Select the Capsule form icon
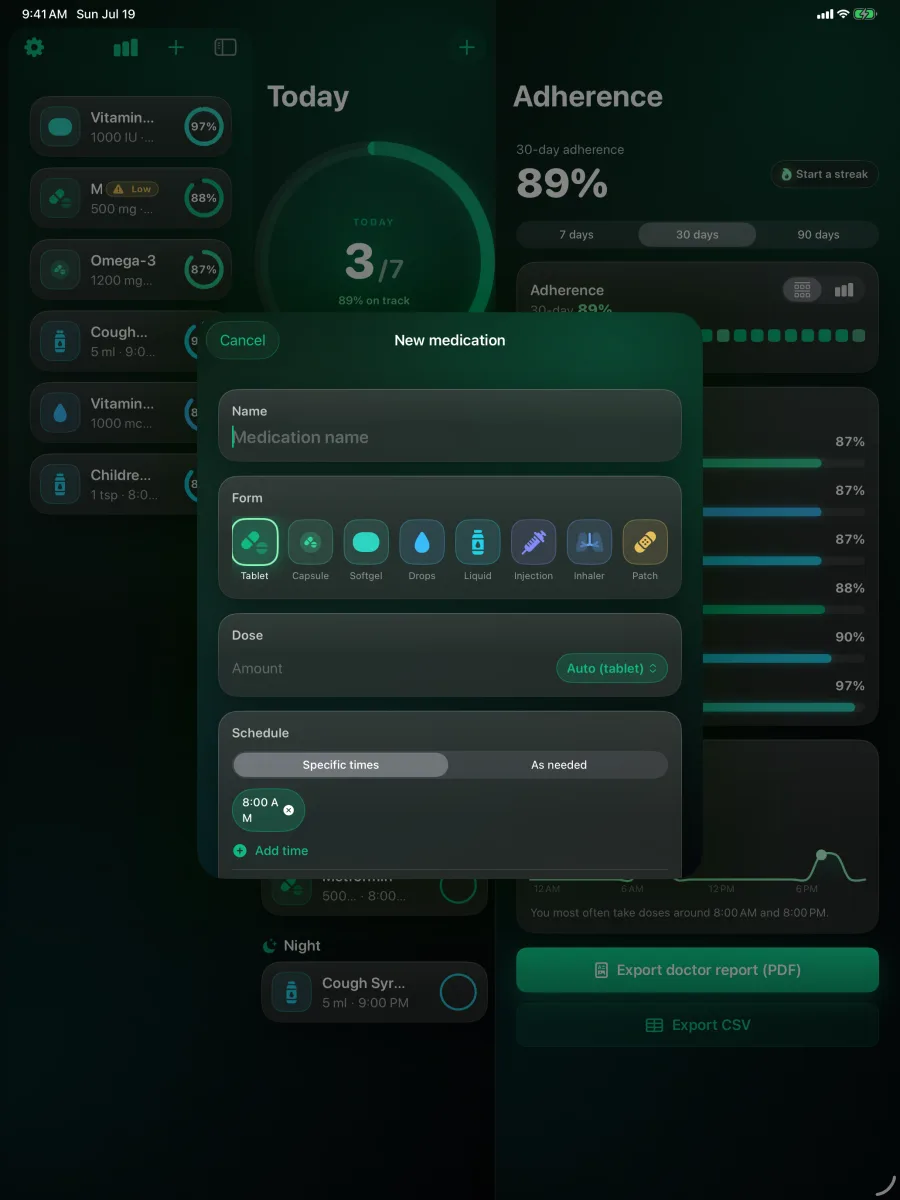This screenshot has height=1200, width=900. (x=310, y=542)
